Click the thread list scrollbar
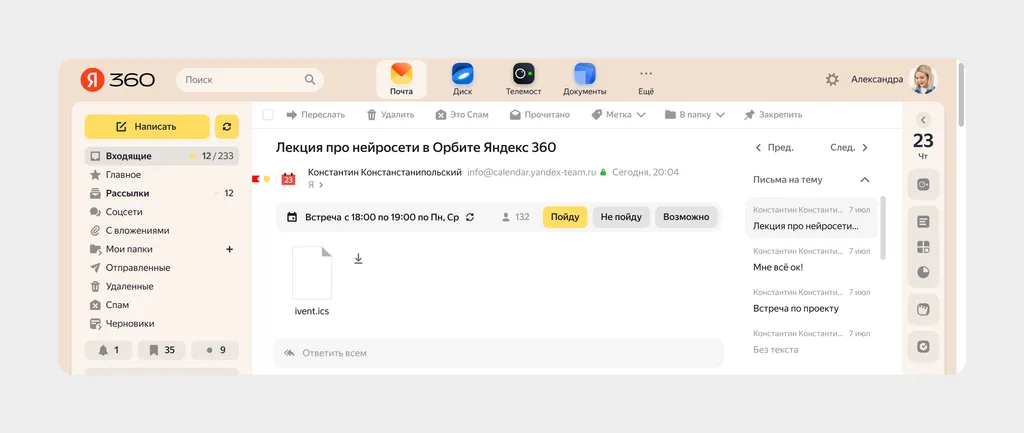The image size is (1024, 433). [x=883, y=228]
